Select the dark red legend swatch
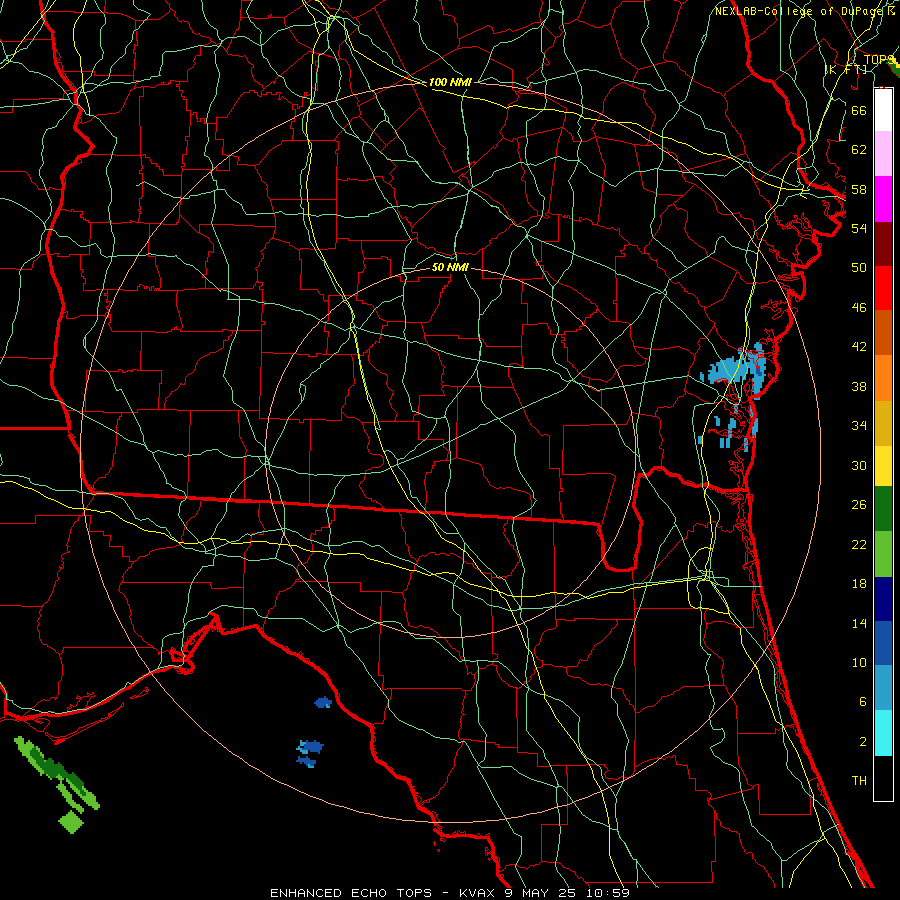900x900 pixels. [883, 243]
